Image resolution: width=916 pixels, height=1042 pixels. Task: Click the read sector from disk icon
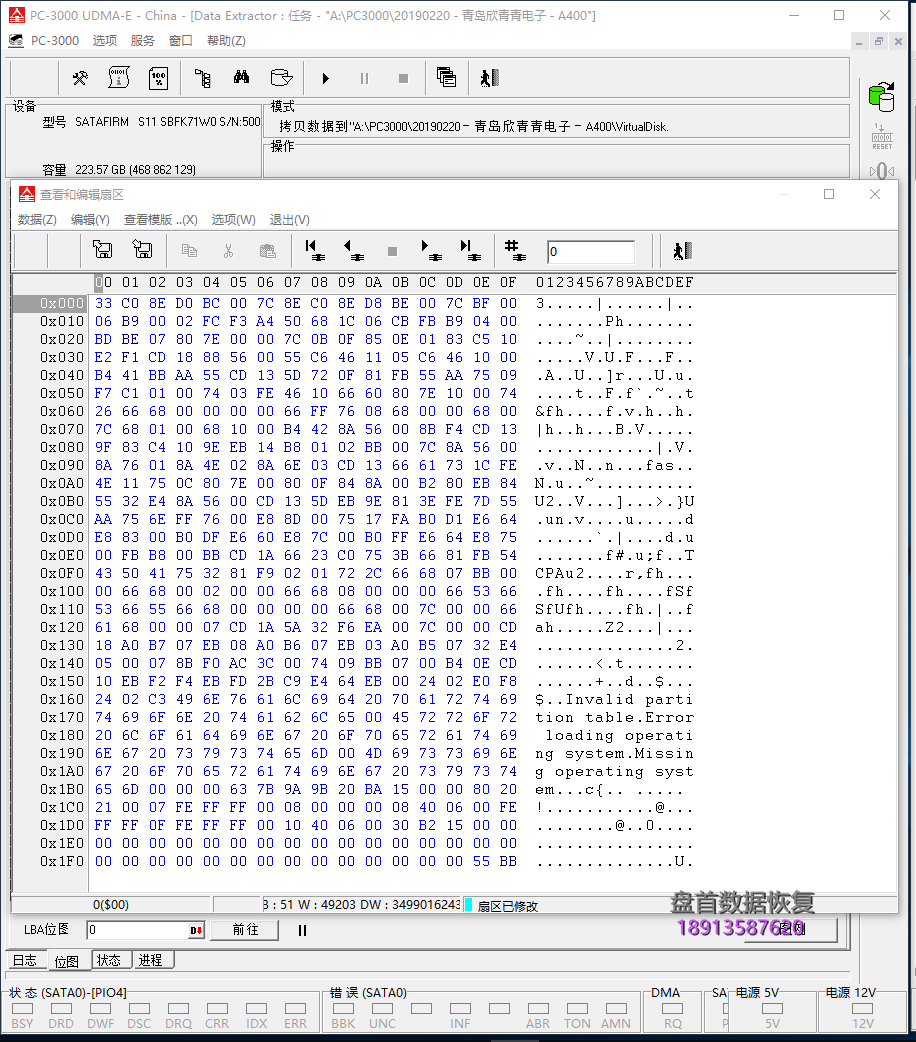102,250
